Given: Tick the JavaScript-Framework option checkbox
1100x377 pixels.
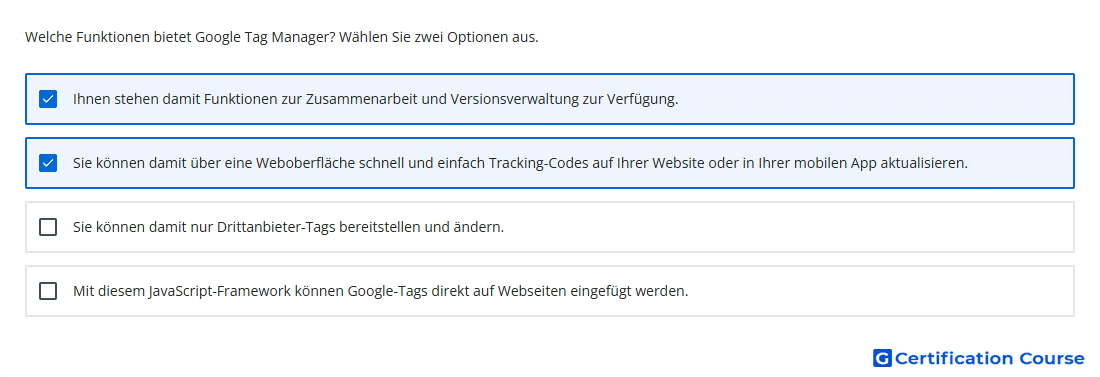Looking at the screenshot, I should coord(48,291).
